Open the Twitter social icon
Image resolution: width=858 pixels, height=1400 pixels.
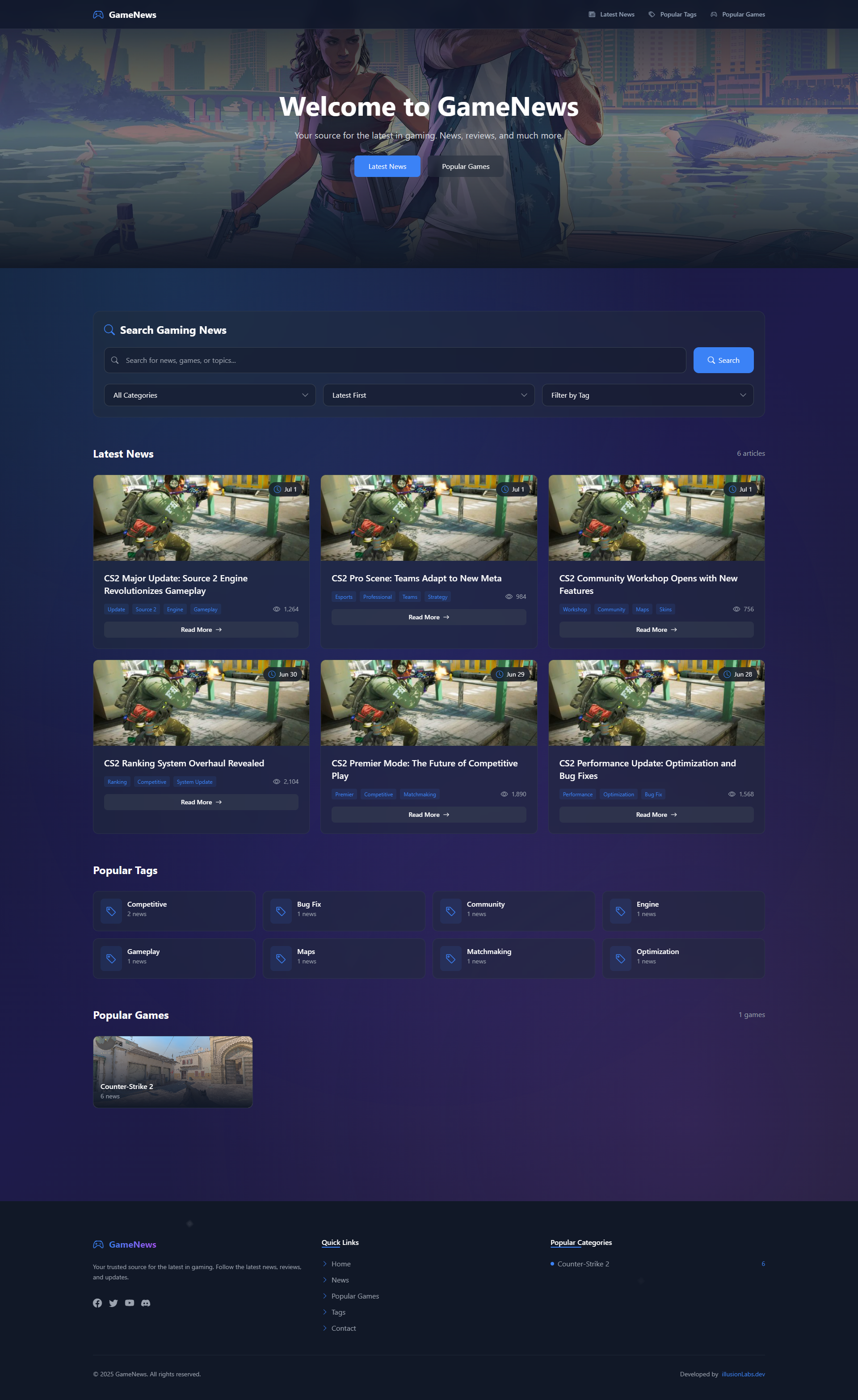click(114, 1303)
